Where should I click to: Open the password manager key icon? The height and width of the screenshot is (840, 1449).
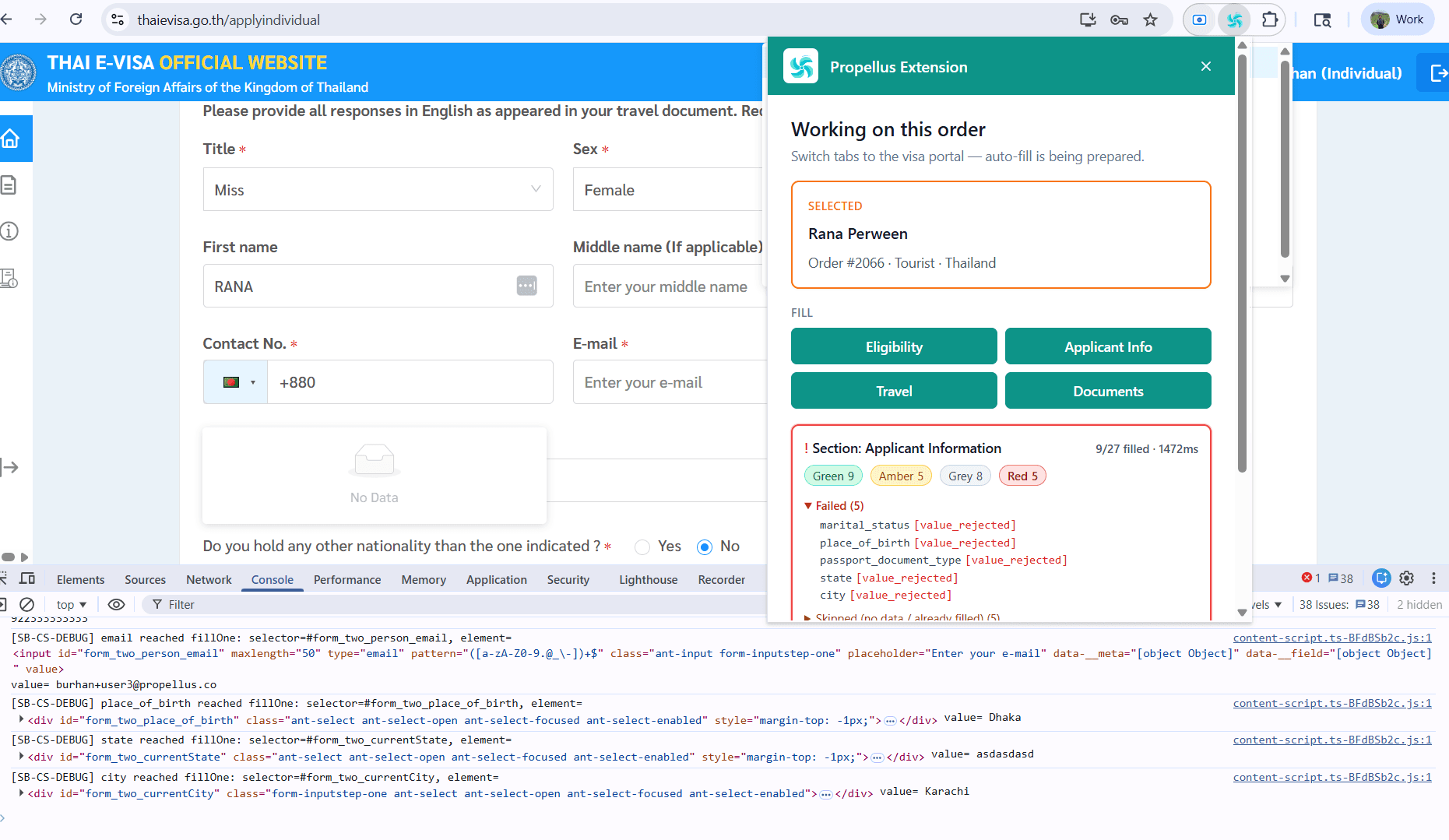tap(1119, 19)
